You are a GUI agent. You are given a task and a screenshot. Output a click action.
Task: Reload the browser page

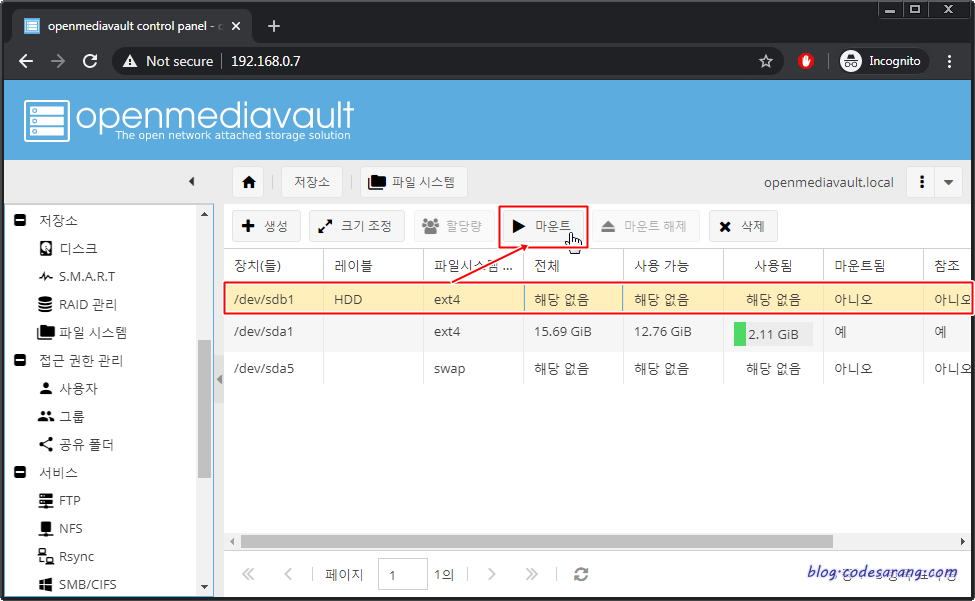90,61
